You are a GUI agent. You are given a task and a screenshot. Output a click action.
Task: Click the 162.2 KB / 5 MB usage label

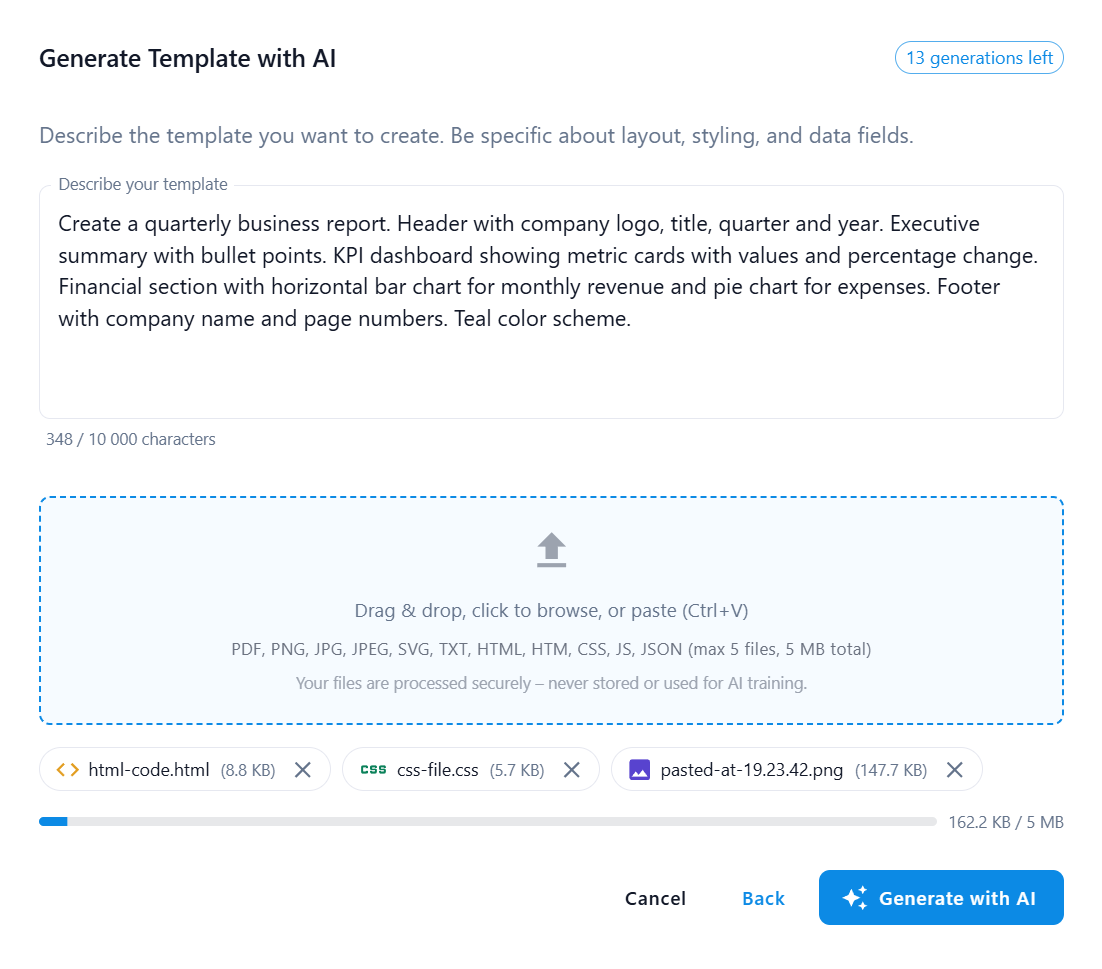[x=1005, y=821]
